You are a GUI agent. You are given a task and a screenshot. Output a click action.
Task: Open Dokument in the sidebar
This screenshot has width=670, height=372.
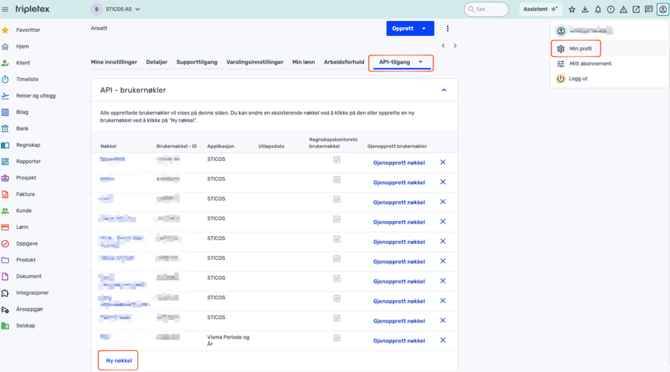point(29,276)
